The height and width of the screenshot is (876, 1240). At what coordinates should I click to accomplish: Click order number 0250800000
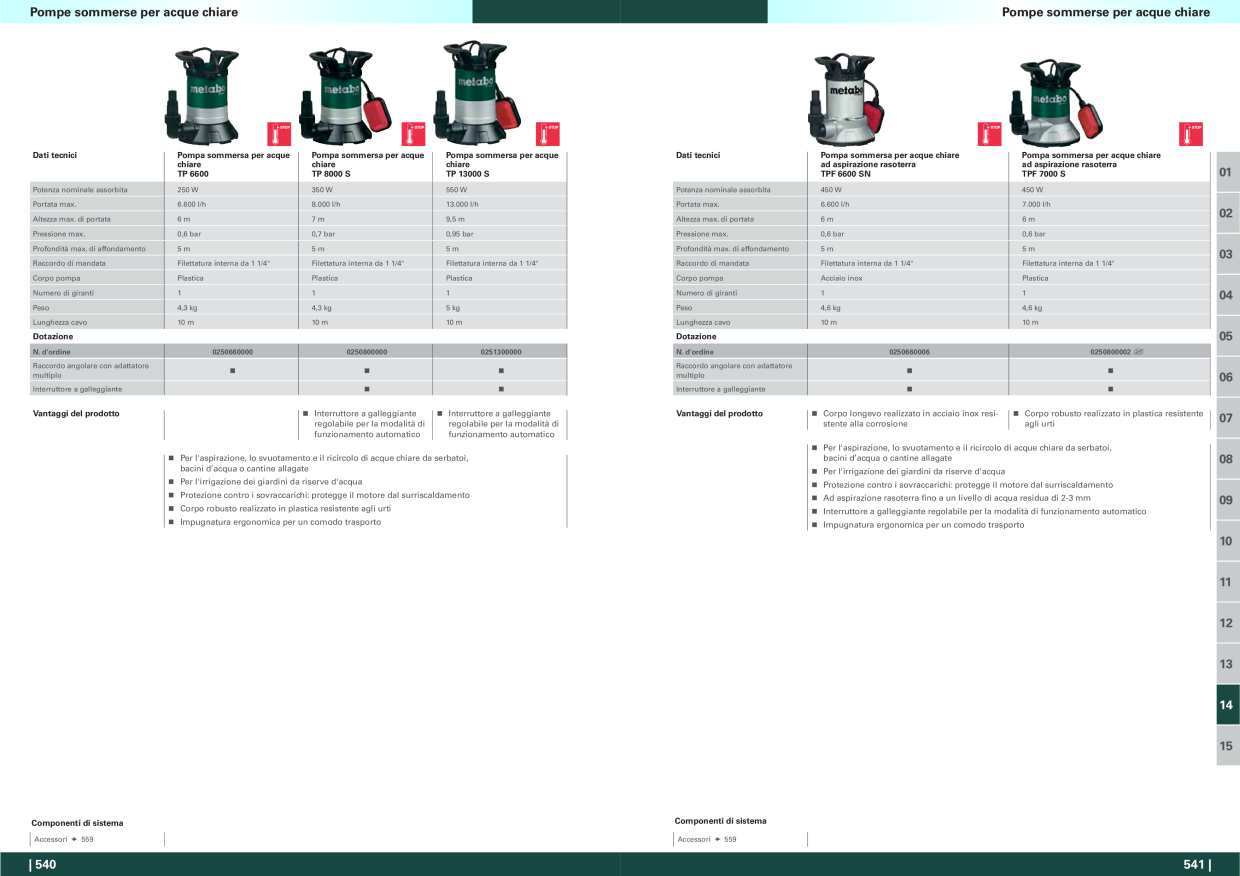[x=366, y=352]
